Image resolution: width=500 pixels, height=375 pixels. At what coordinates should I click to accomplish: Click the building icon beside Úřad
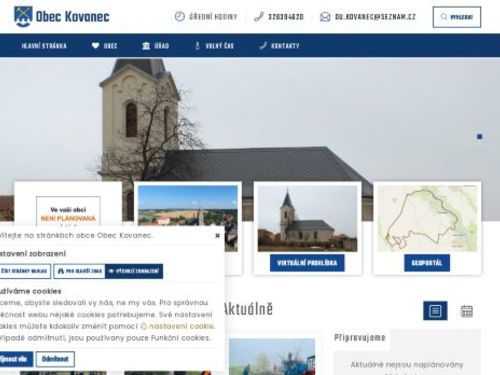[x=146, y=46]
